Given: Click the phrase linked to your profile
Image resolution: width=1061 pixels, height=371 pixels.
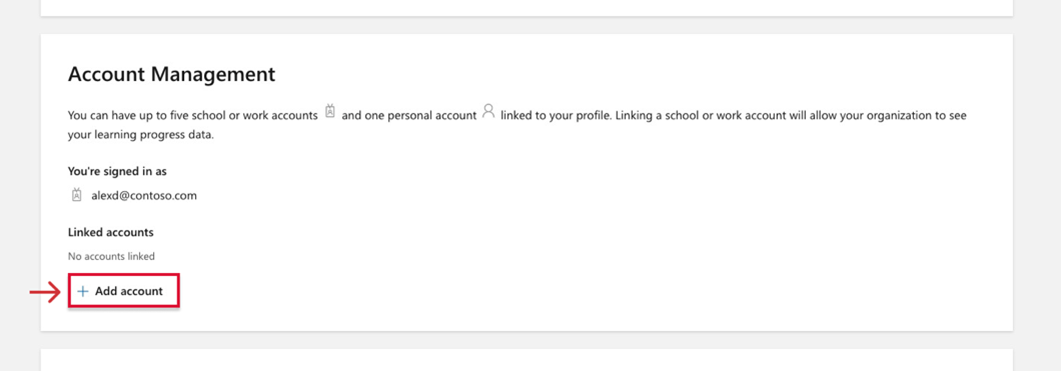Looking at the screenshot, I should click(555, 115).
